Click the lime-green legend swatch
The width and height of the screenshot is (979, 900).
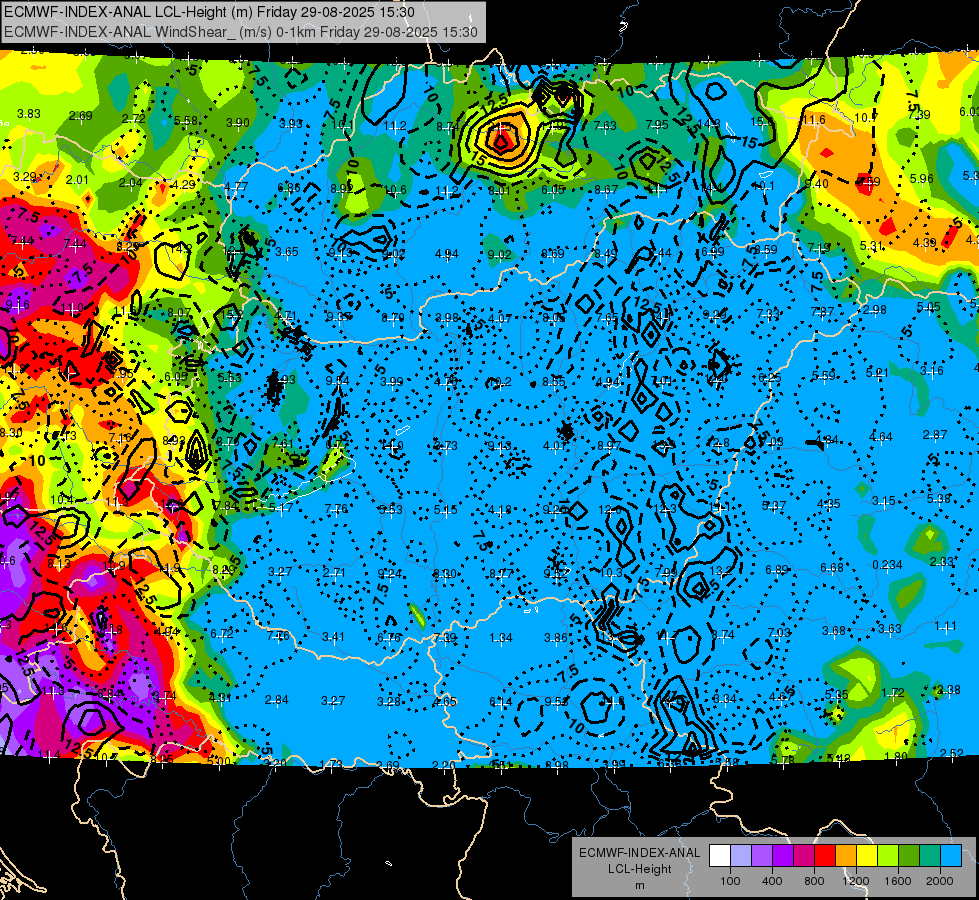tap(888, 856)
